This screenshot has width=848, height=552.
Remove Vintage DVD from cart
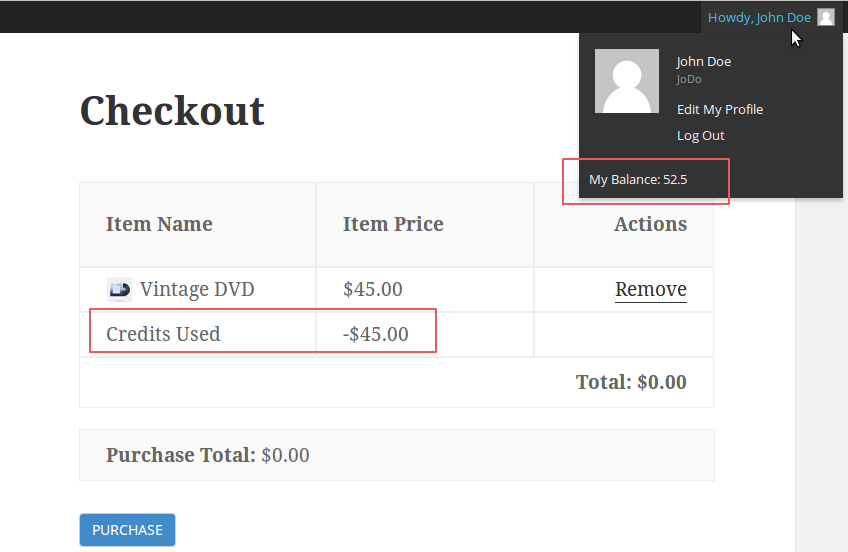651,289
